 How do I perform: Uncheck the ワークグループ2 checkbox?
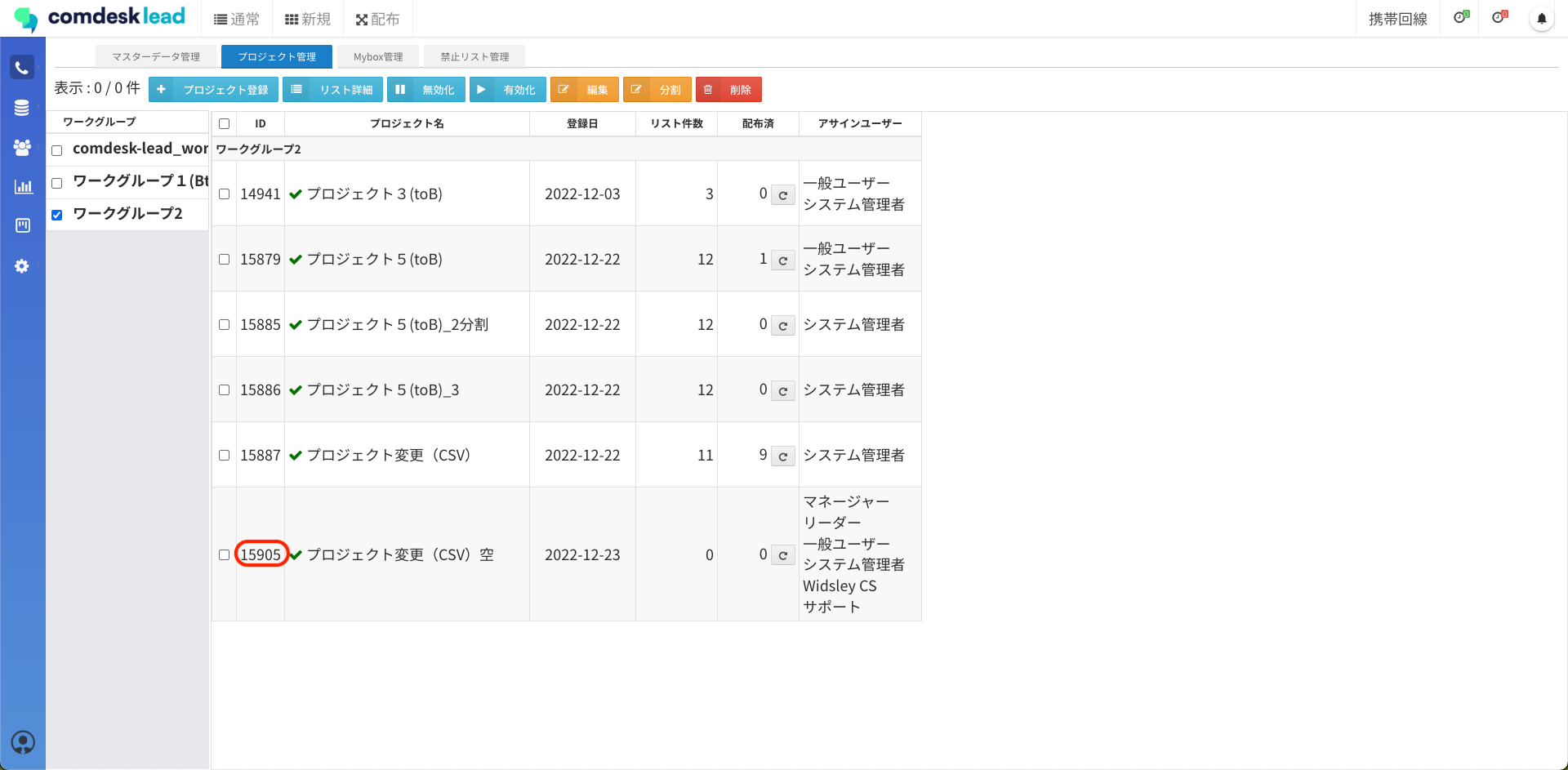click(x=57, y=216)
